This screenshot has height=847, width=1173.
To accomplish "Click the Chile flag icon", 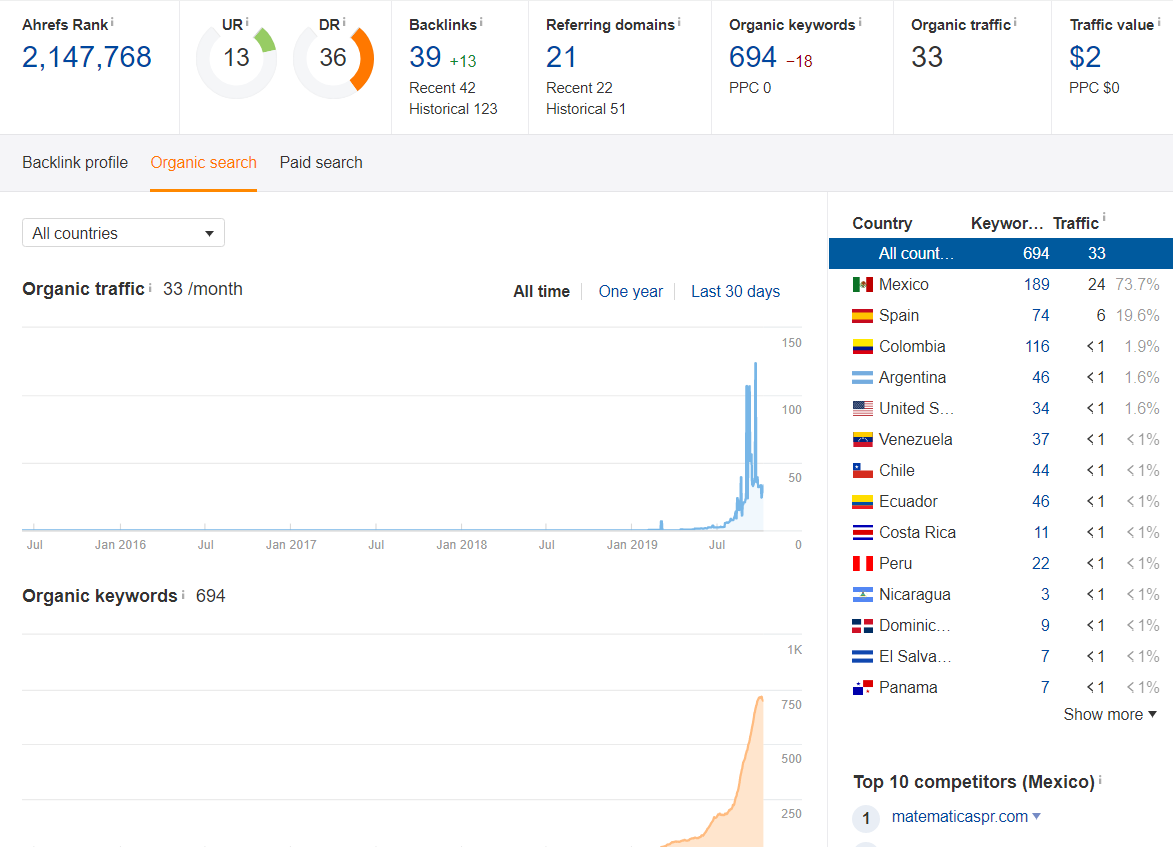I will [863, 471].
